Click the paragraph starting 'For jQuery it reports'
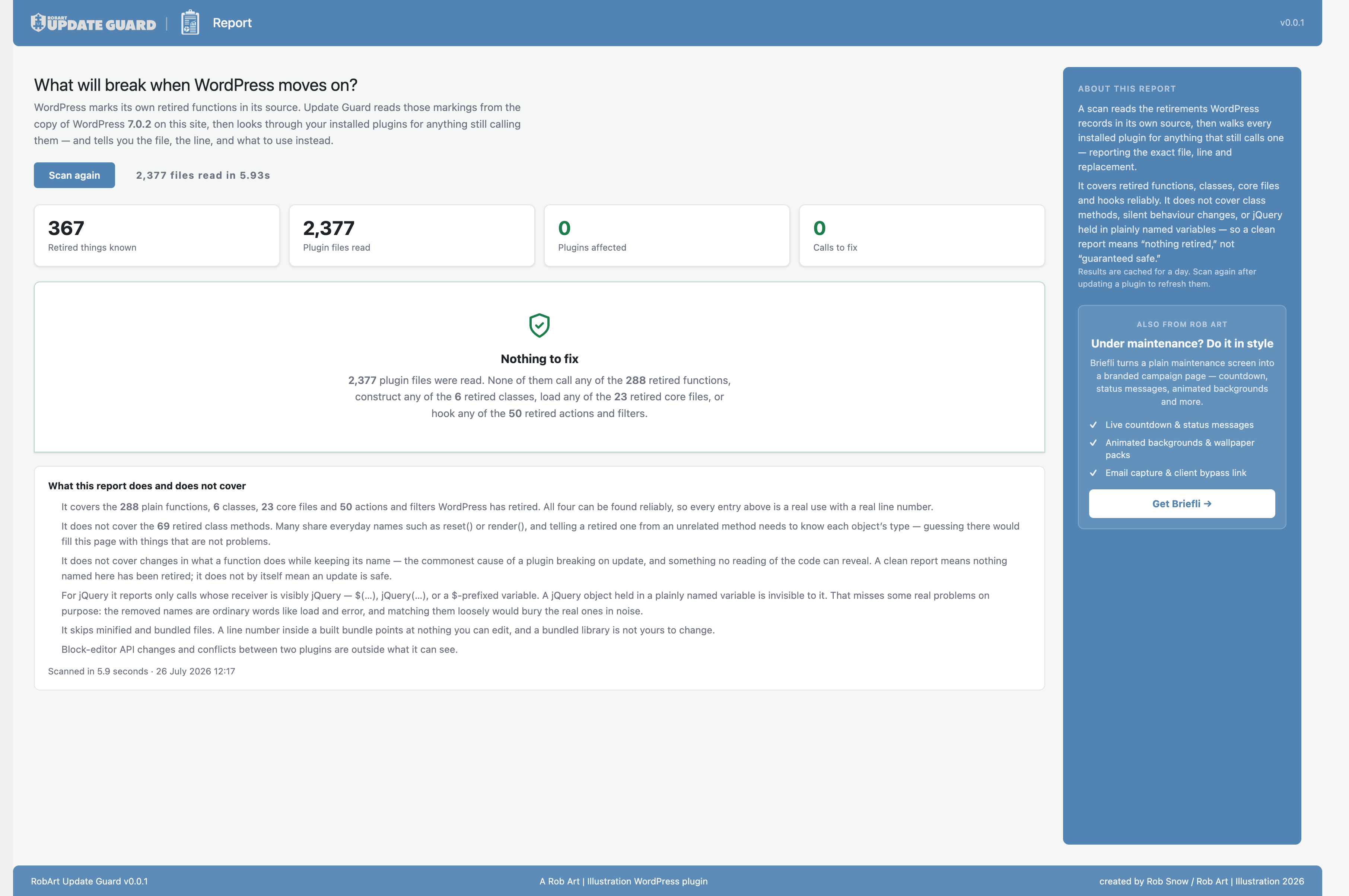1349x896 pixels. point(525,603)
